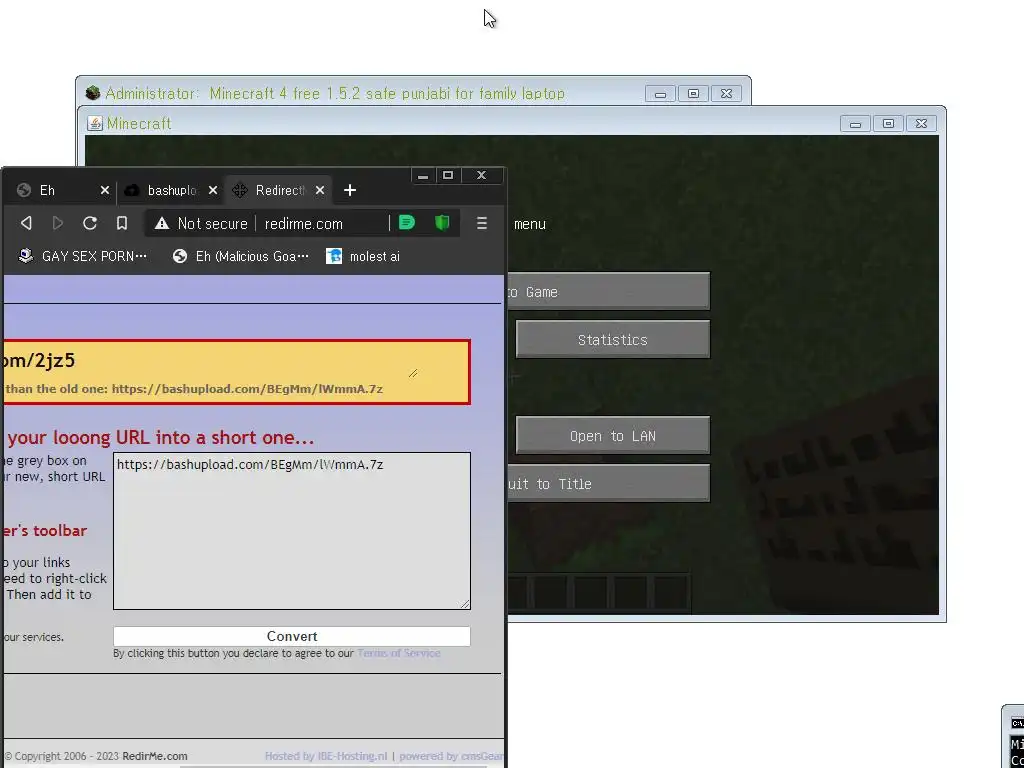Click the Not secure warning triangle

click(x=161, y=223)
